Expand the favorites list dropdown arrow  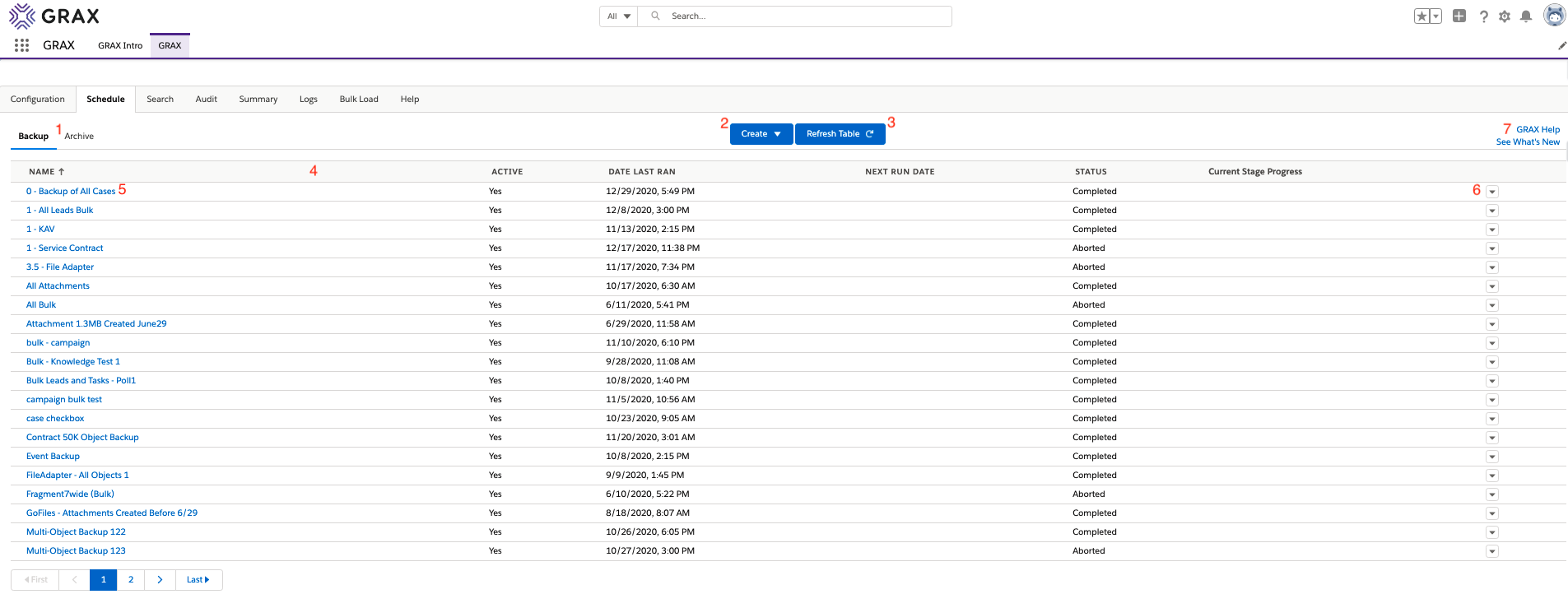tap(1436, 16)
